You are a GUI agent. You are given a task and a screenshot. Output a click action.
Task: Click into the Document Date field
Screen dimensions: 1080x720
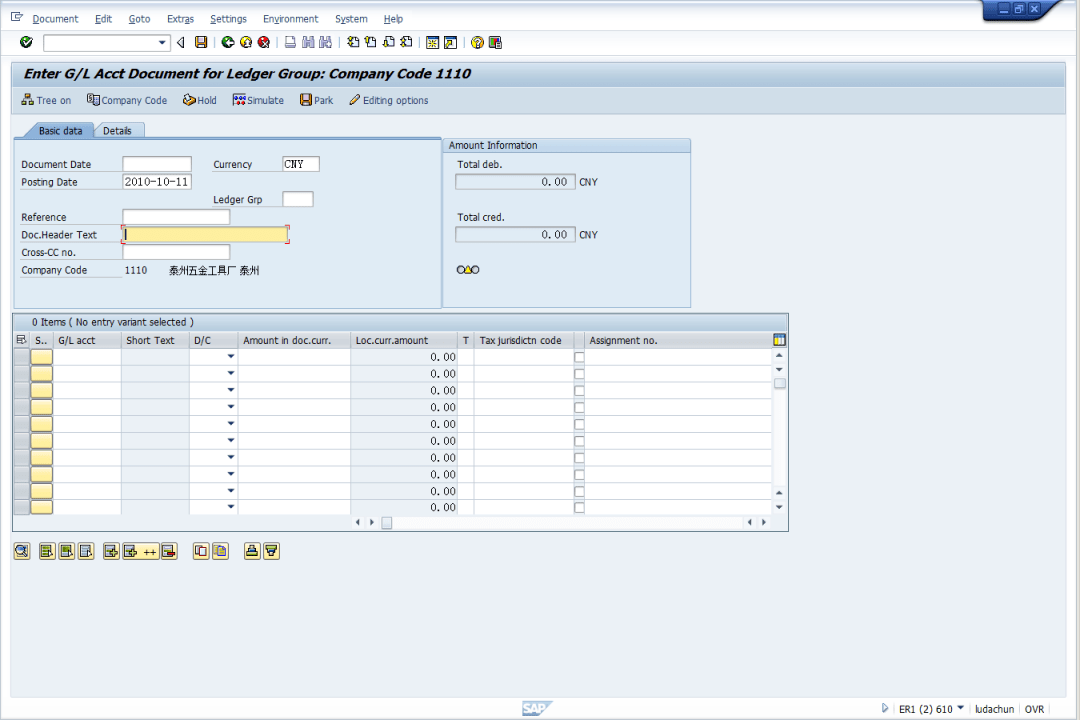156,164
